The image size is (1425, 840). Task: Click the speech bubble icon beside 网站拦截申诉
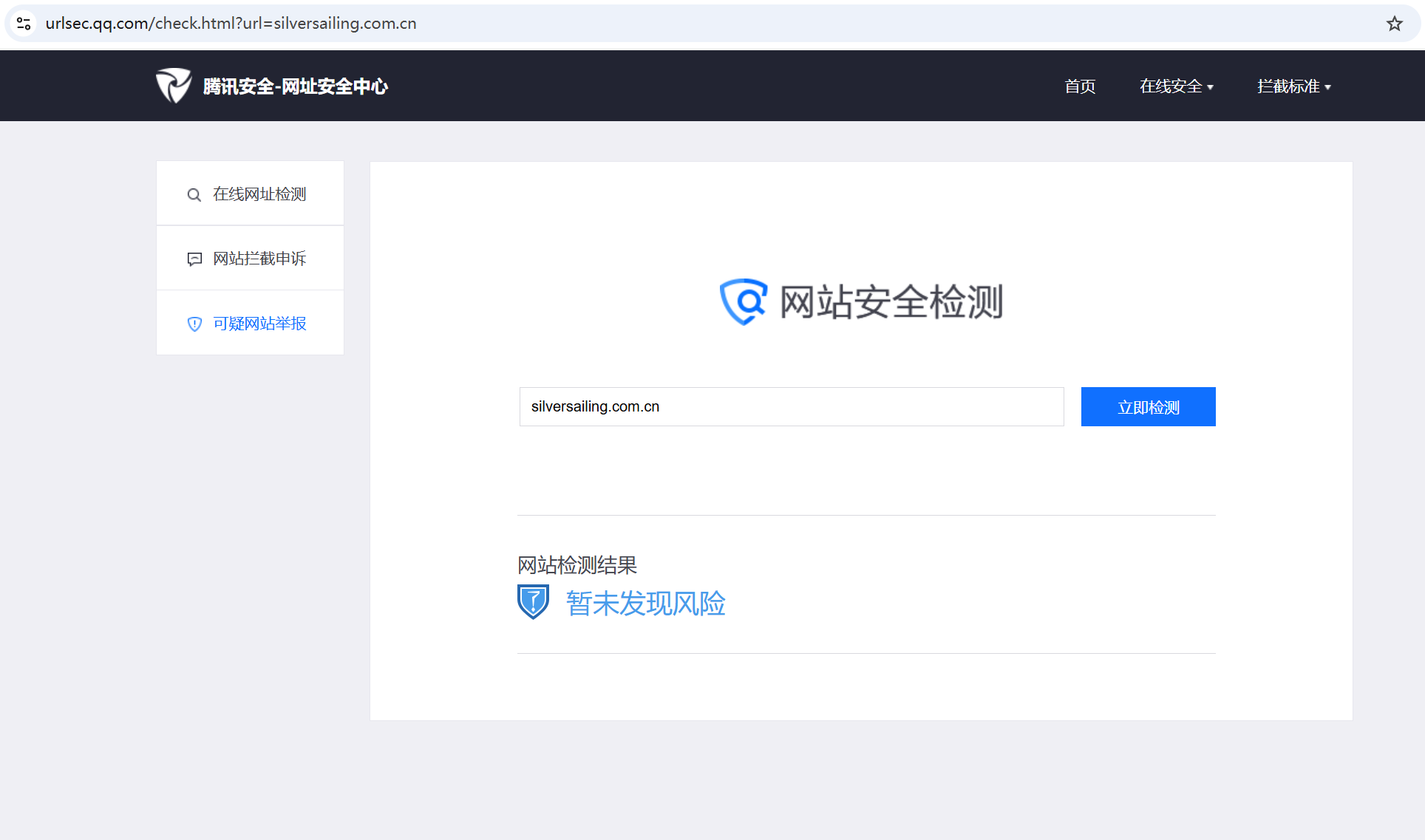pyautogui.click(x=194, y=259)
